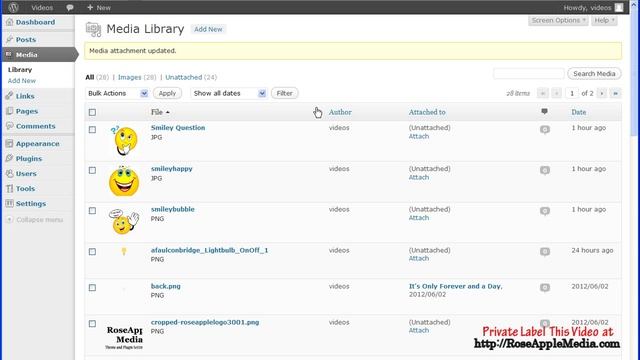Click the Plugins icon in sidebar
The image size is (640, 360).
[x=9, y=158]
